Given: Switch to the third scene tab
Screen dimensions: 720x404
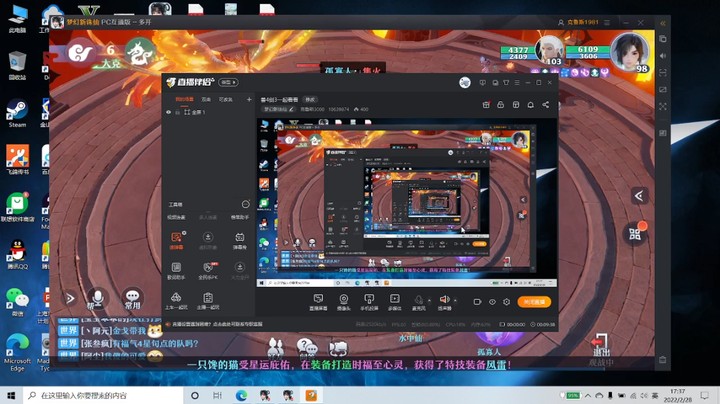Looking at the screenshot, I should [225, 99].
